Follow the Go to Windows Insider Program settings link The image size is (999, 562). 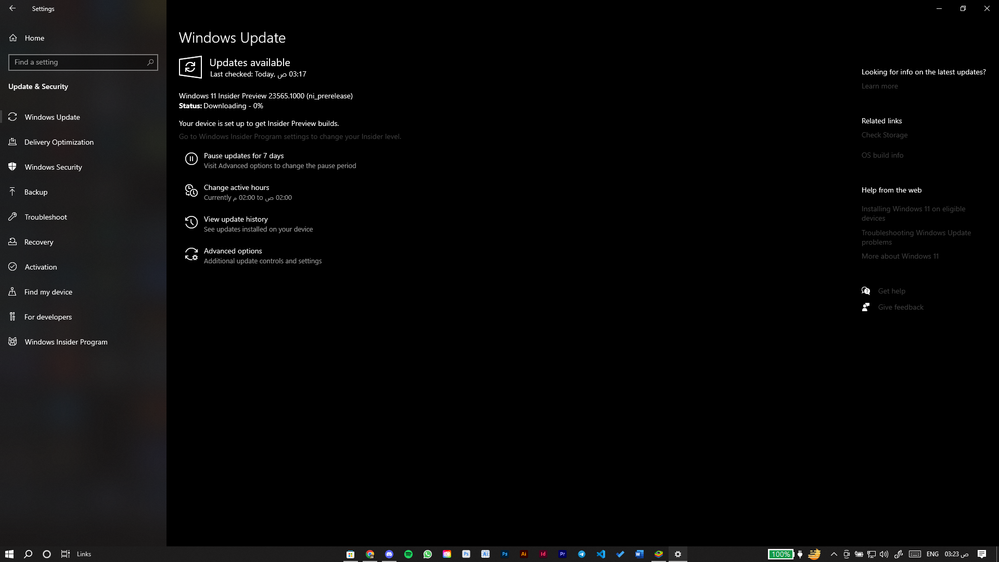[290, 136]
